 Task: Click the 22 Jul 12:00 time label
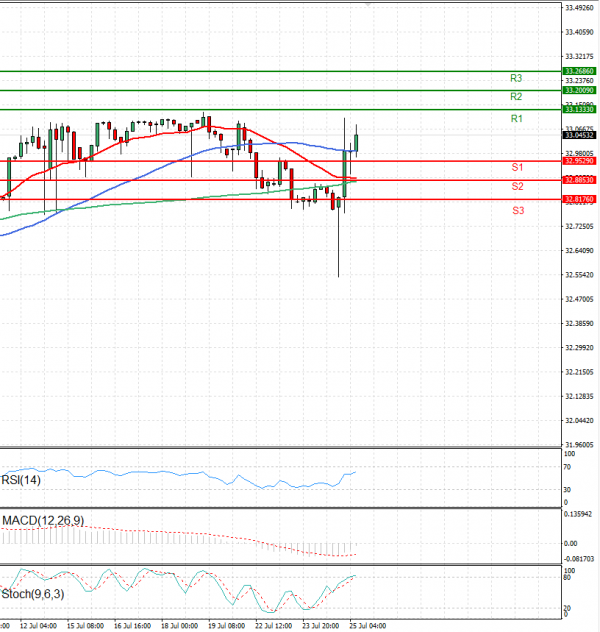point(274,626)
